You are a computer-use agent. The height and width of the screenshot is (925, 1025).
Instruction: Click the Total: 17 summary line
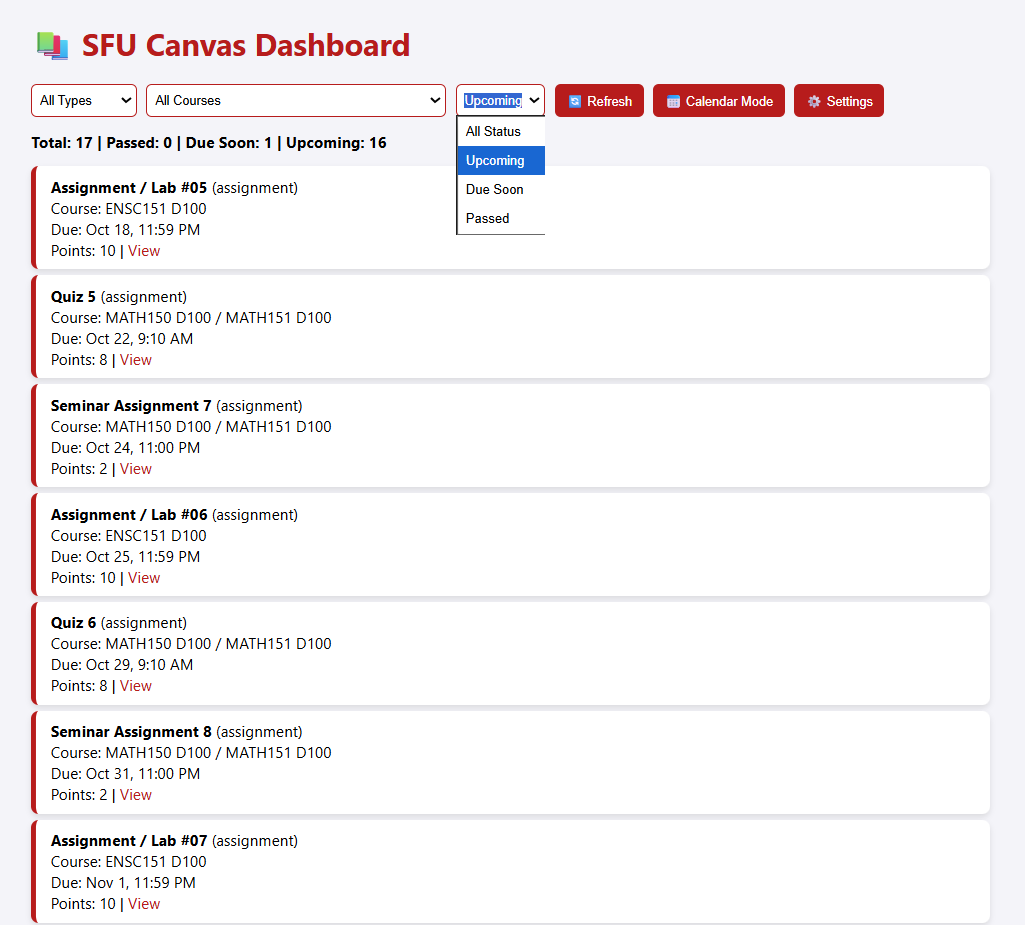tap(209, 143)
